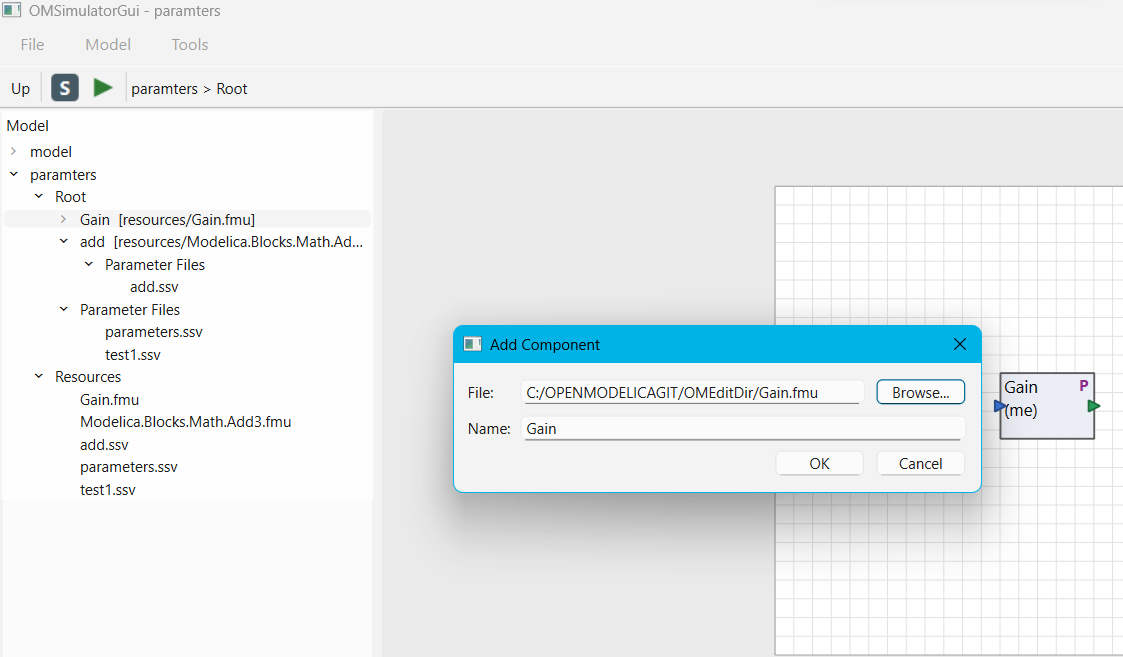Select Root item in tree
The width and height of the screenshot is (1123, 657).
coord(70,197)
